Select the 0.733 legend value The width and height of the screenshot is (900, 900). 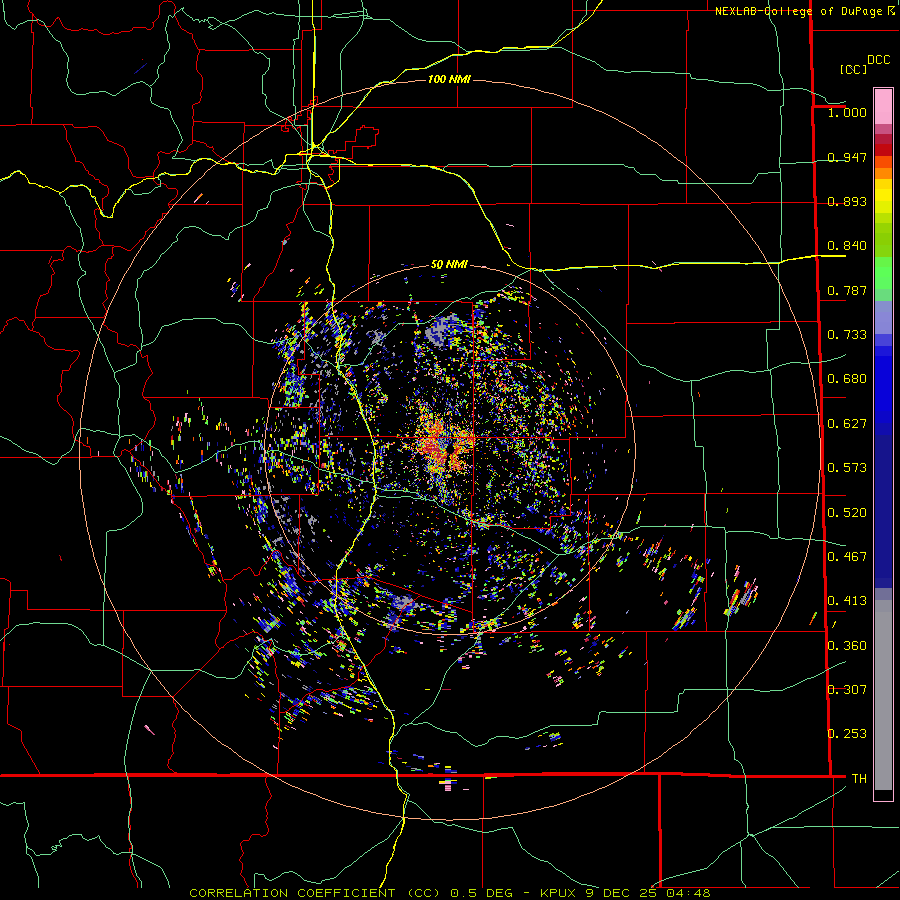click(847, 335)
